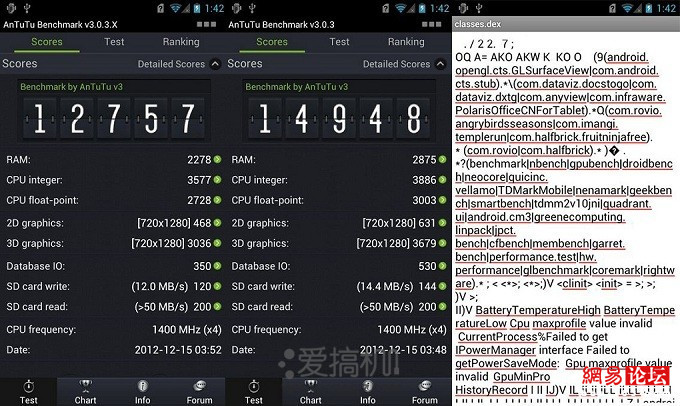Select Date 2012-12-15 03:52 value
Image resolution: width=680 pixels, height=406 pixels.
click(178, 350)
